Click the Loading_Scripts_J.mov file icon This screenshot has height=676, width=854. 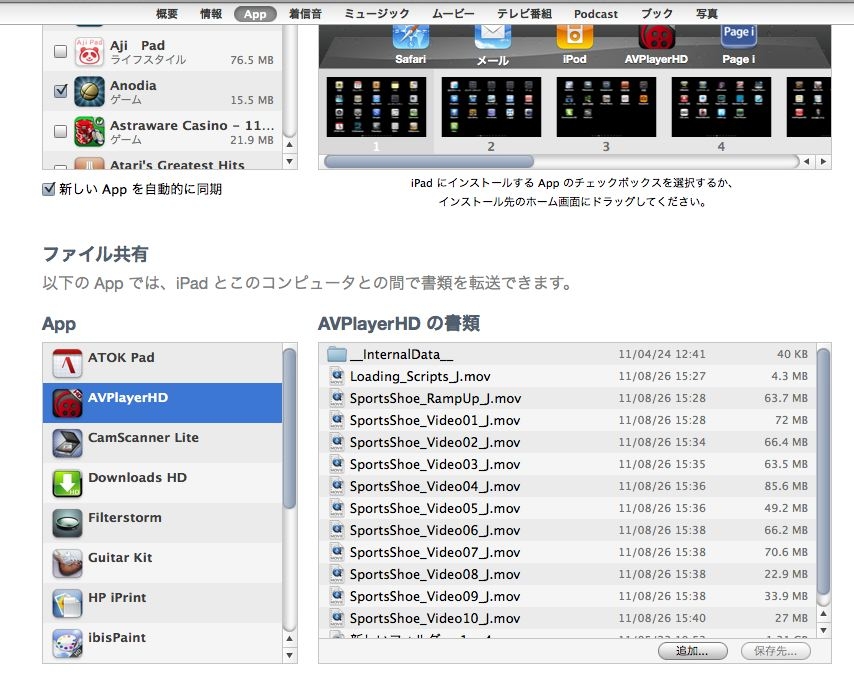tap(337, 376)
